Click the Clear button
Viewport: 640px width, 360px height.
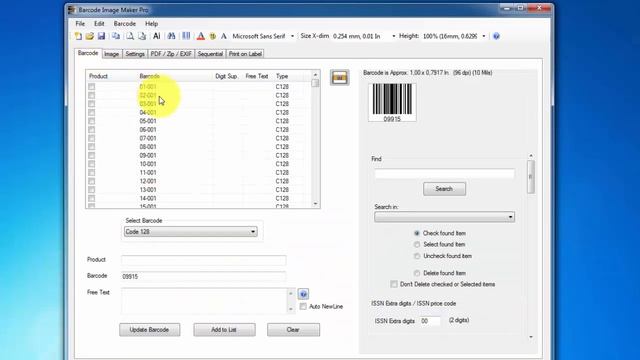[x=293, y=330]
